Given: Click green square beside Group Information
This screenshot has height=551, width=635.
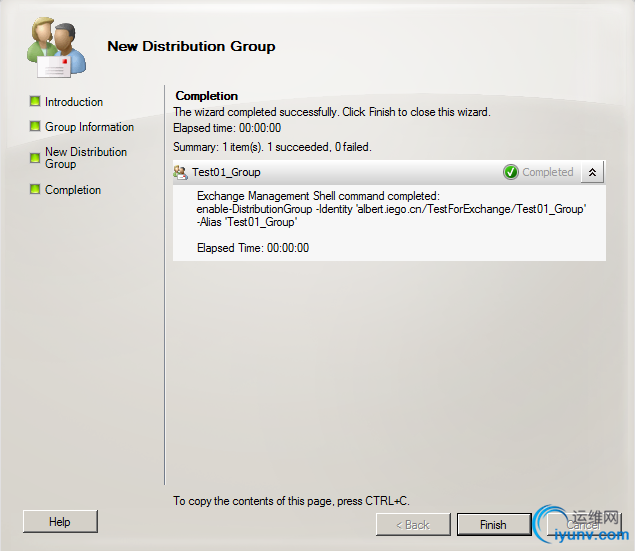Looking at the screenshot, I should 35,126.
